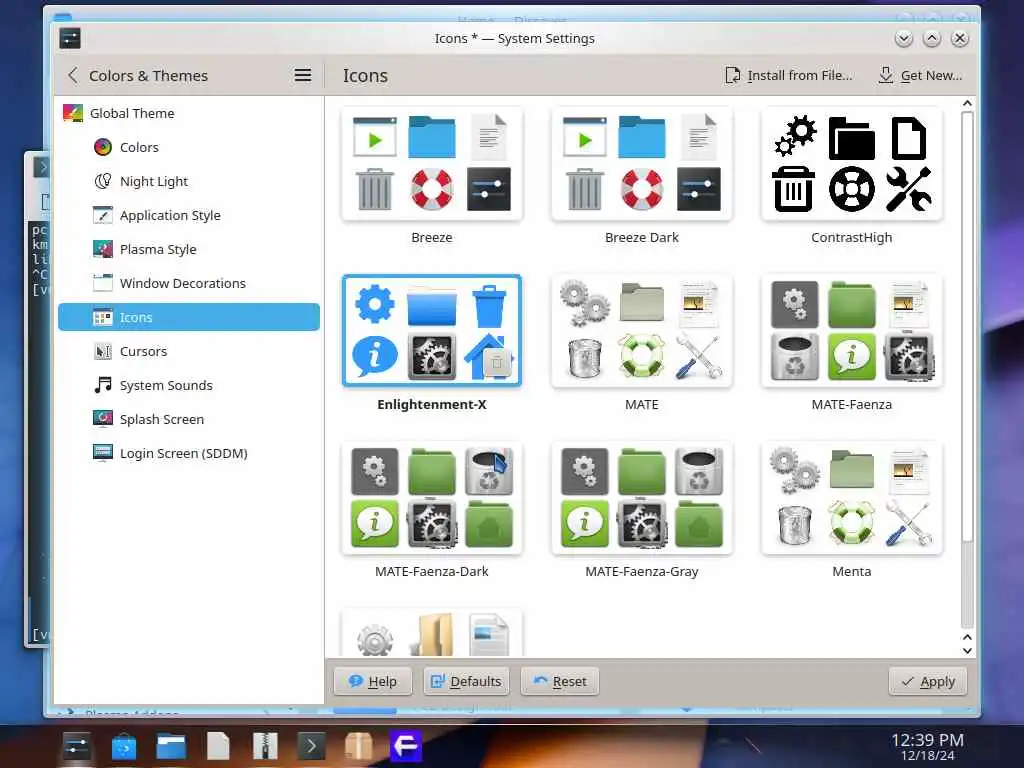Click scrollbar up arrow at top
This screenshot has height=768, width=1024.
pyautogui.click(x=967, y=103)
